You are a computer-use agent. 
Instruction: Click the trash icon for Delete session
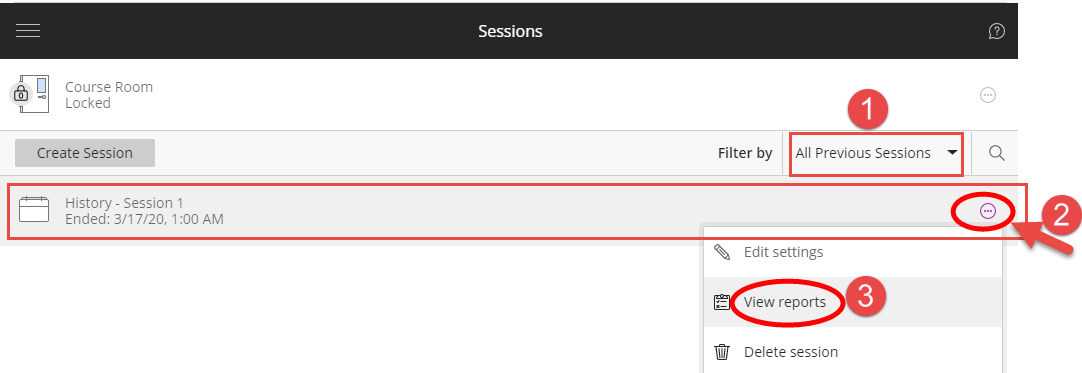click(722, 352)
